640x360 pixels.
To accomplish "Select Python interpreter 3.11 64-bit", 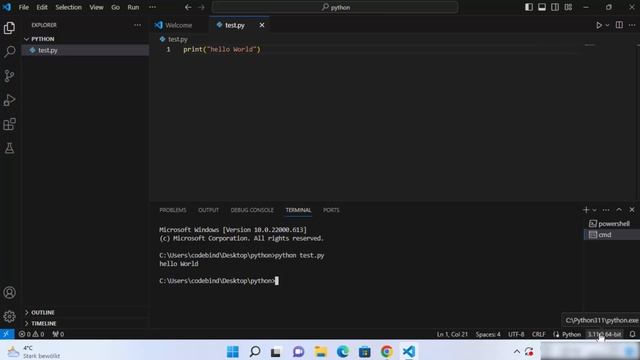I will point(604,334).
